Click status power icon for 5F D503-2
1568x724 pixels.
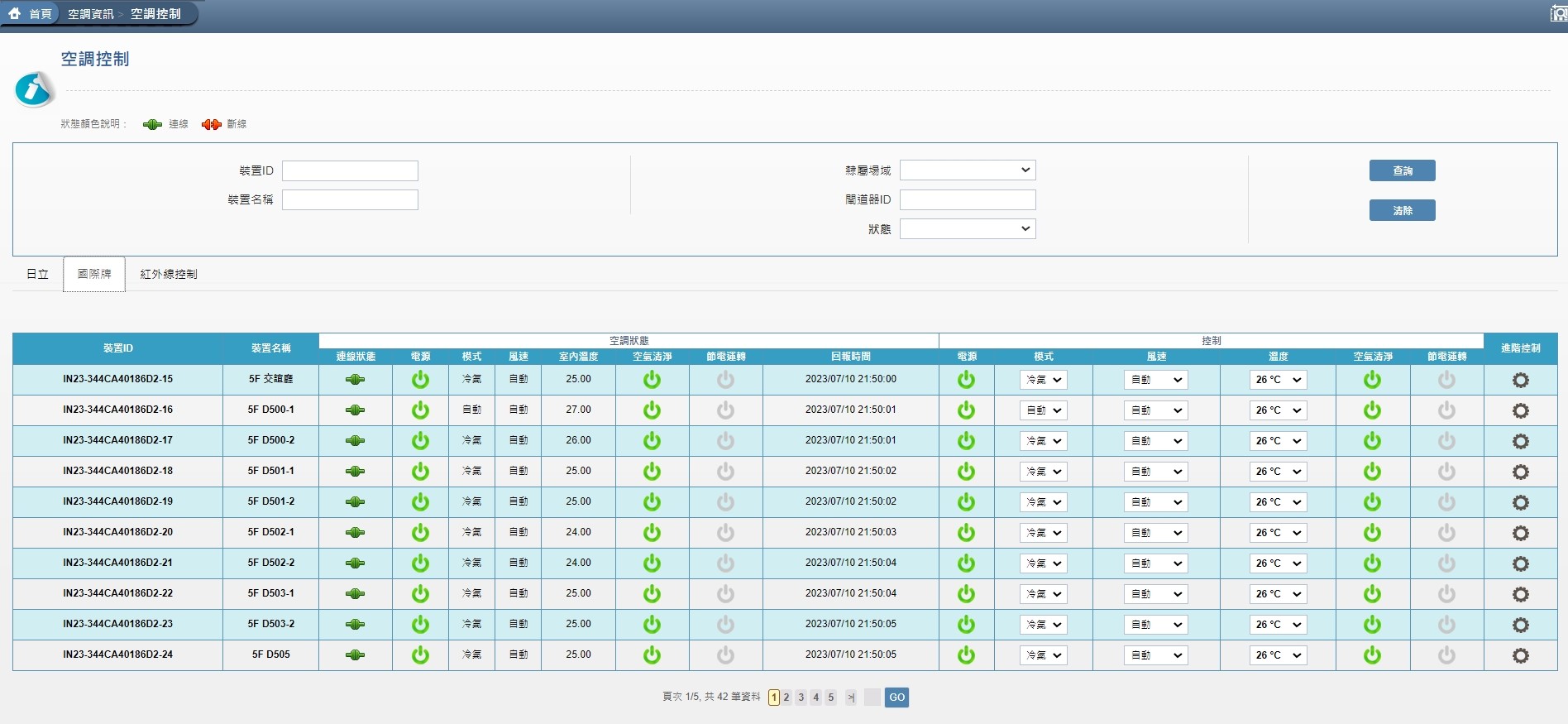click(420, 625)
